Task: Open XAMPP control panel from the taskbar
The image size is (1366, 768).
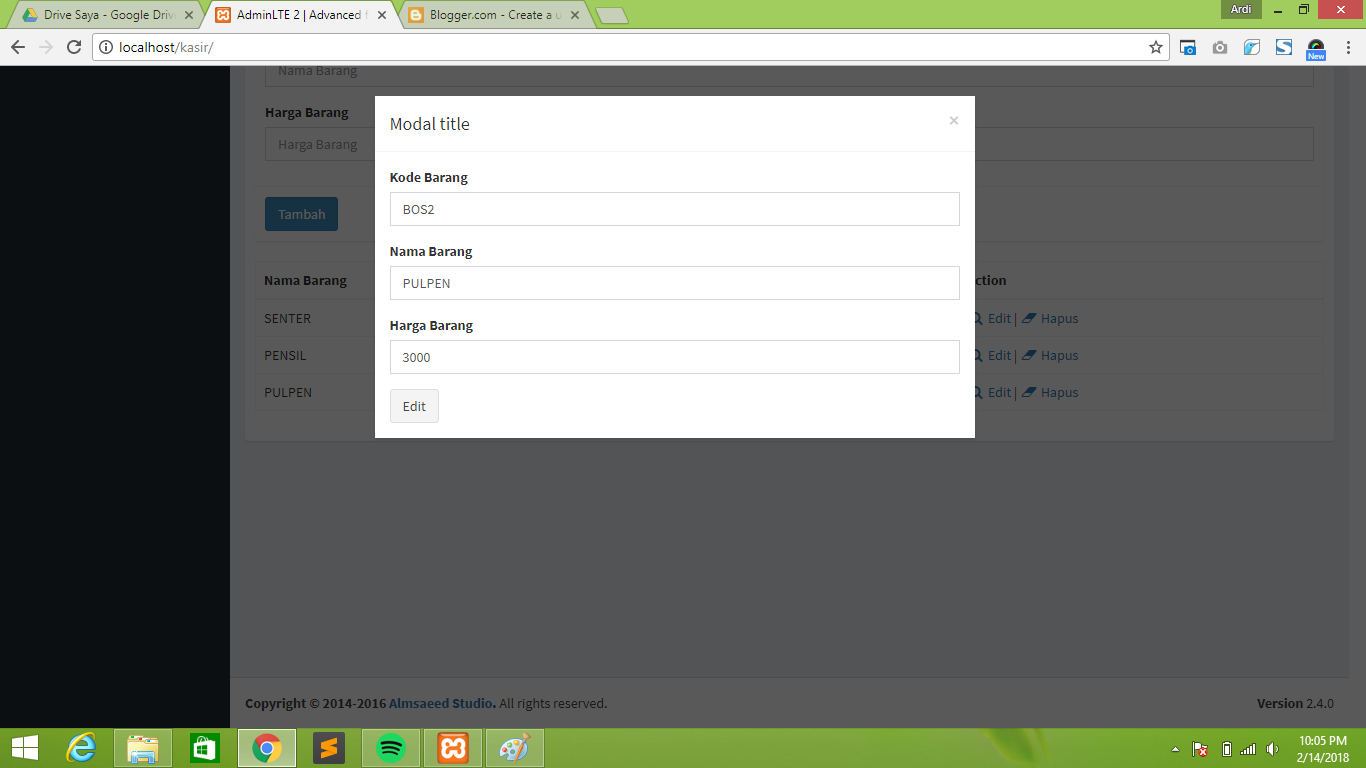Action: [x=452, y=747]
